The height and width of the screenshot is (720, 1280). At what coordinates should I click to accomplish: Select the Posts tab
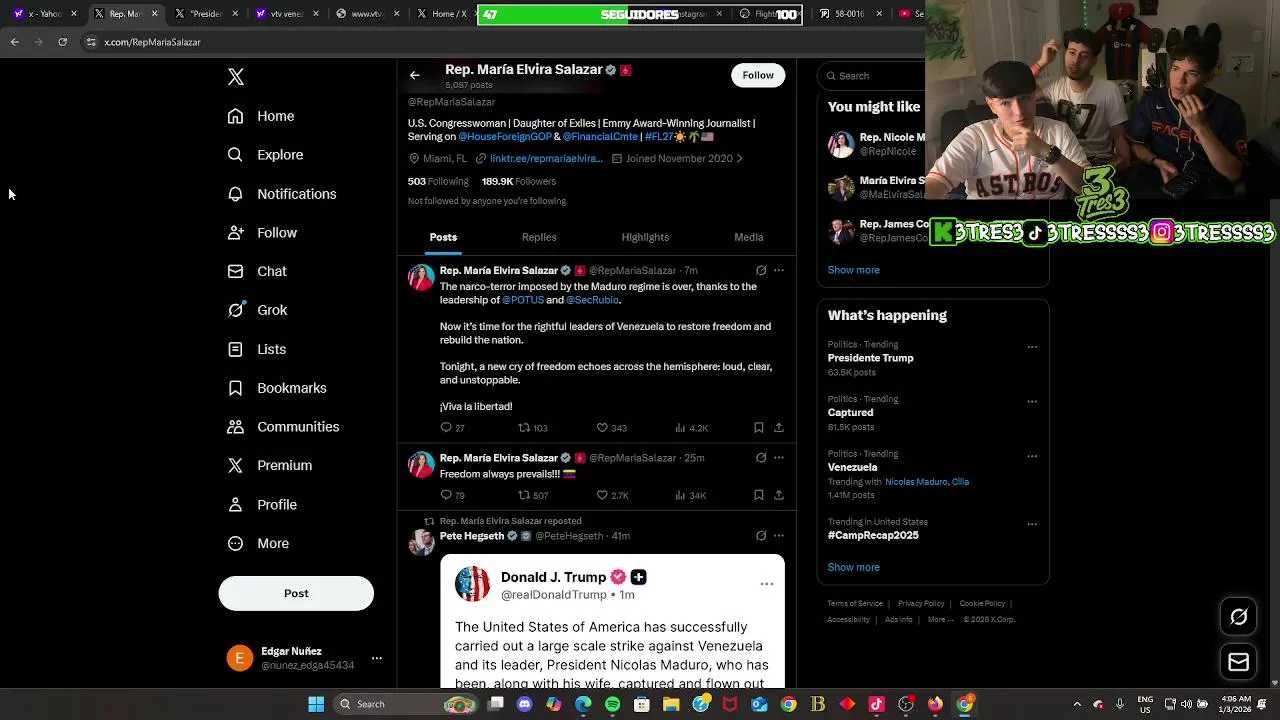coord(443,237)
